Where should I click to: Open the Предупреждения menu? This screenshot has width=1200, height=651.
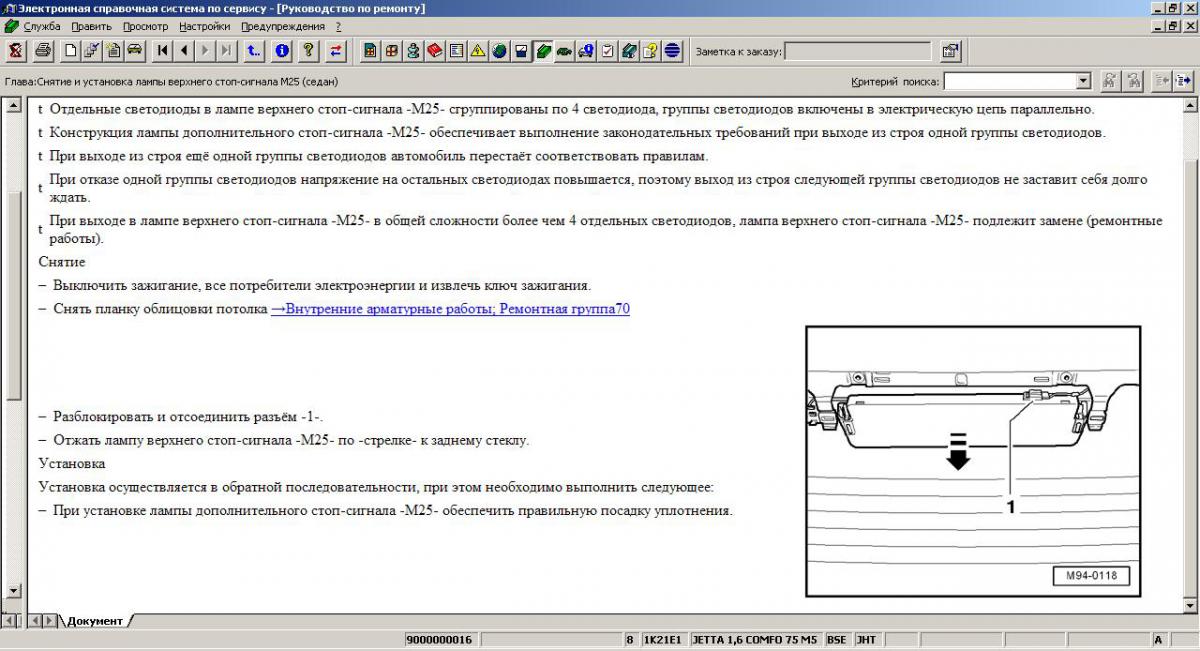[x=283, y=26]
